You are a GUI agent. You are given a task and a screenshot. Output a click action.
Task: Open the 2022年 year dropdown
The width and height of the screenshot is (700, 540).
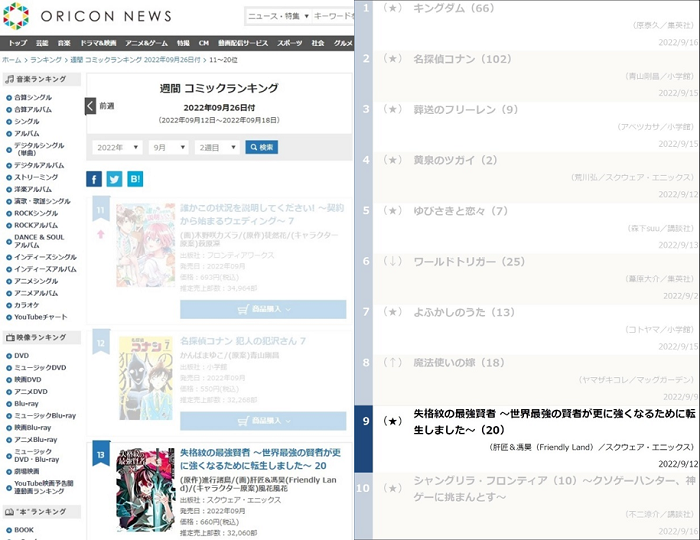pos(117,147)
